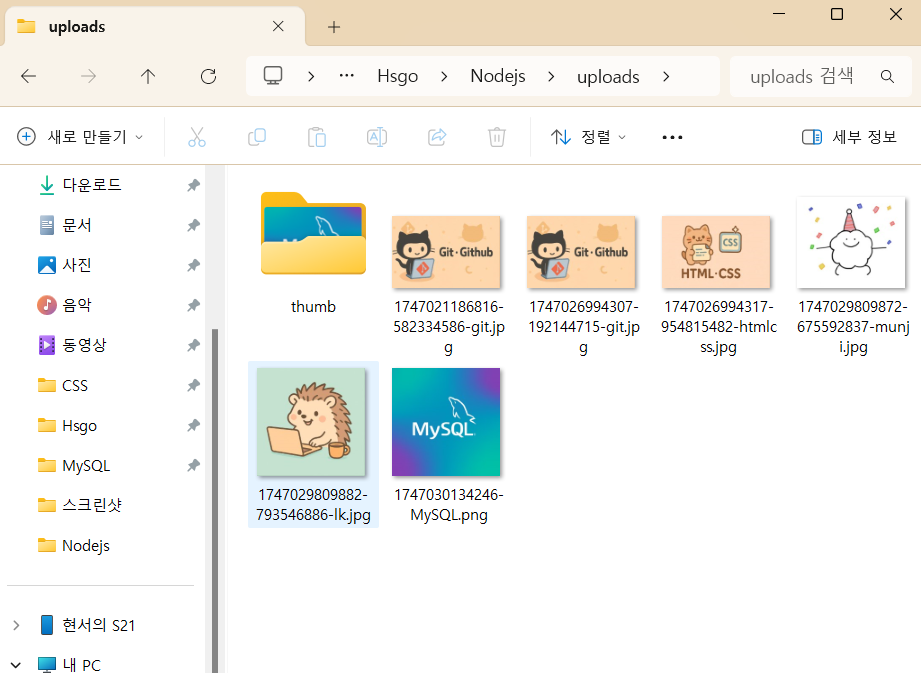Toggle the 세부 정보 details pane
This screenshot has width=921, height=673.
click(849, 137)
